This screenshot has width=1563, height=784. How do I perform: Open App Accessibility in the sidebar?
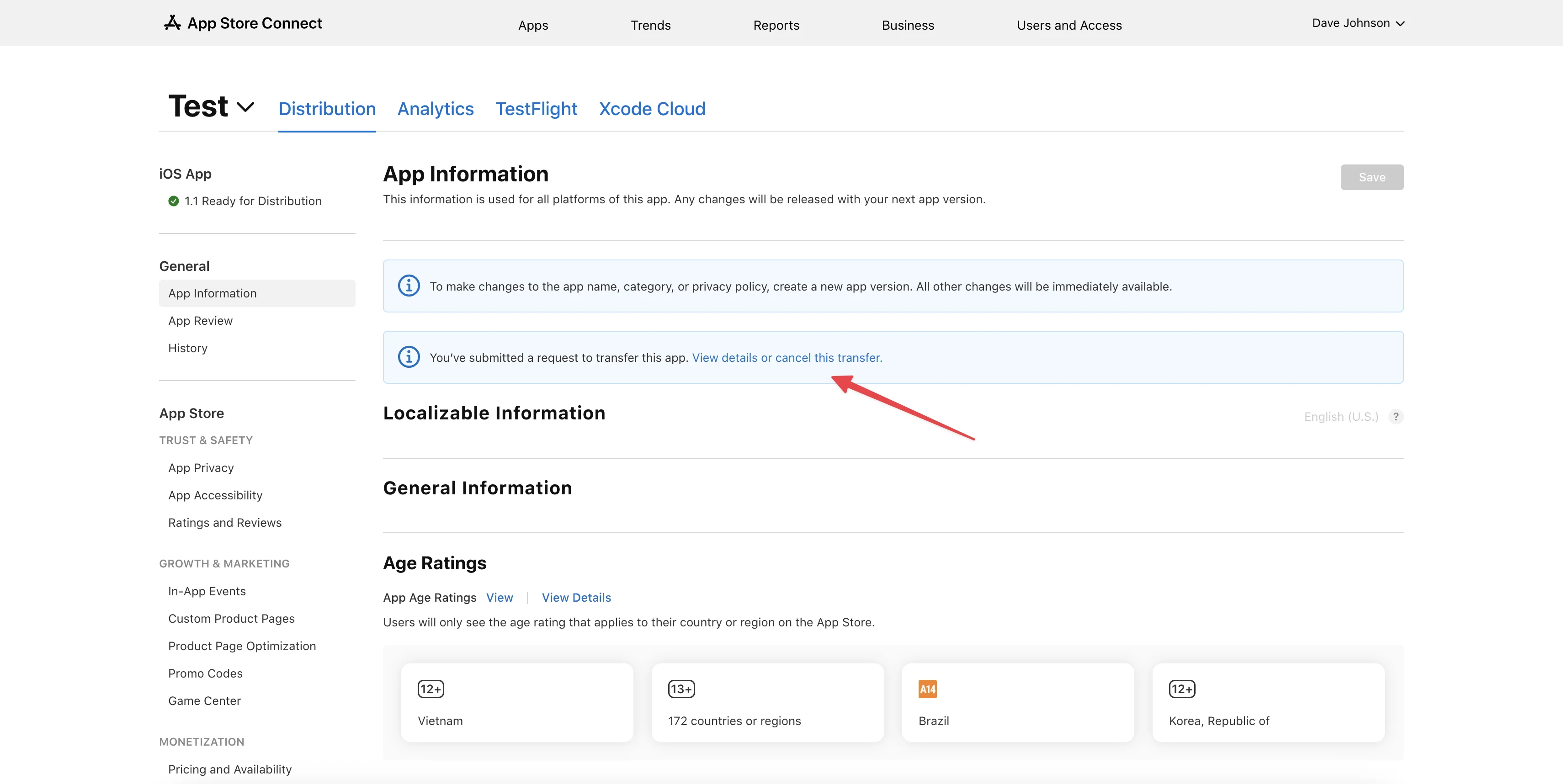tap(215, 495)
